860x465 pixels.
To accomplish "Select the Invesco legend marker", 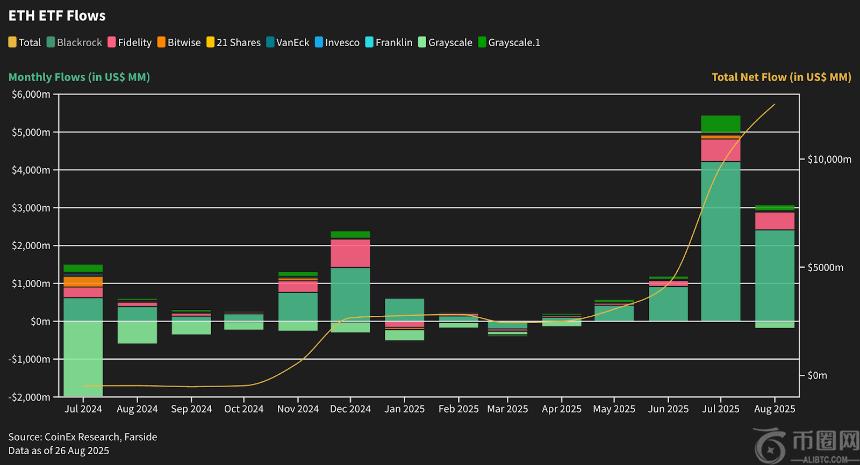I will click(x=321, y=43).
